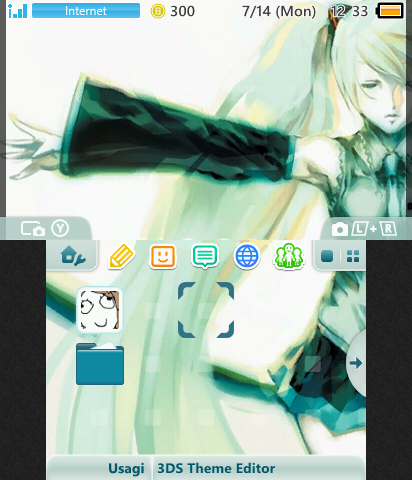This screenshot has width=412, height=480.
Task: Click the right arrow scroll button
Action: [356, 363]
